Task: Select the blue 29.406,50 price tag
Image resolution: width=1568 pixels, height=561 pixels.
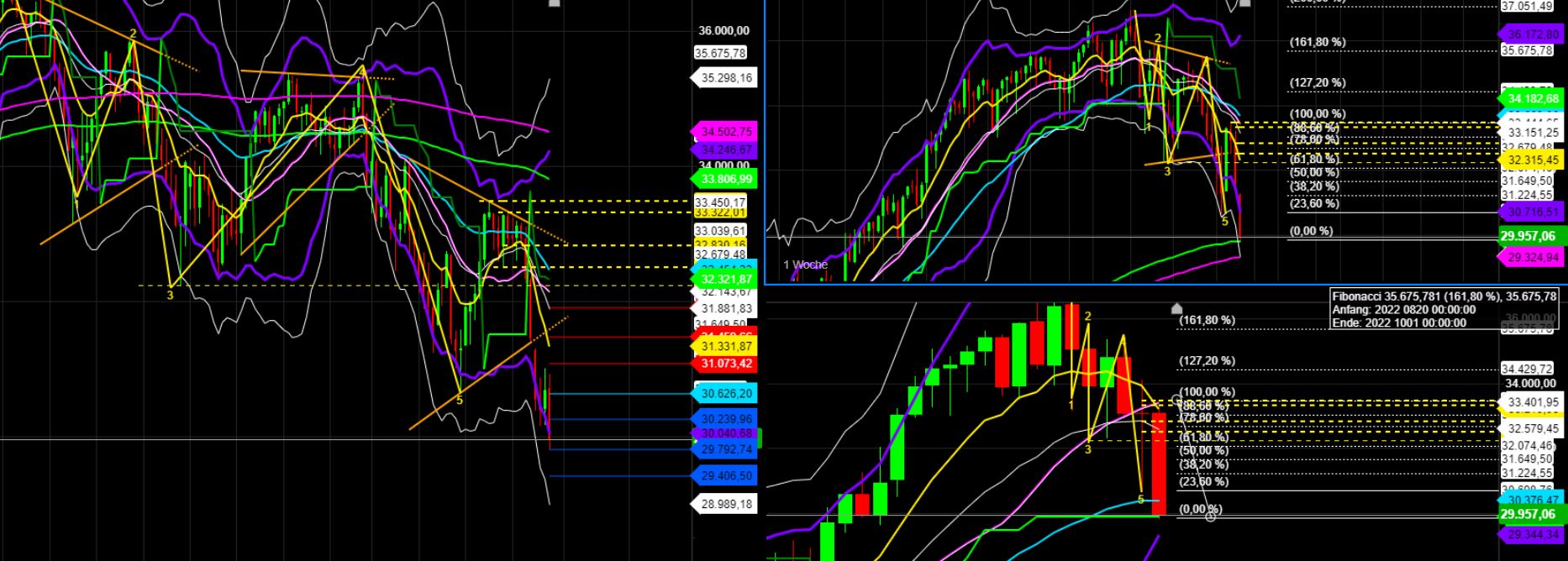Action: 723,476
